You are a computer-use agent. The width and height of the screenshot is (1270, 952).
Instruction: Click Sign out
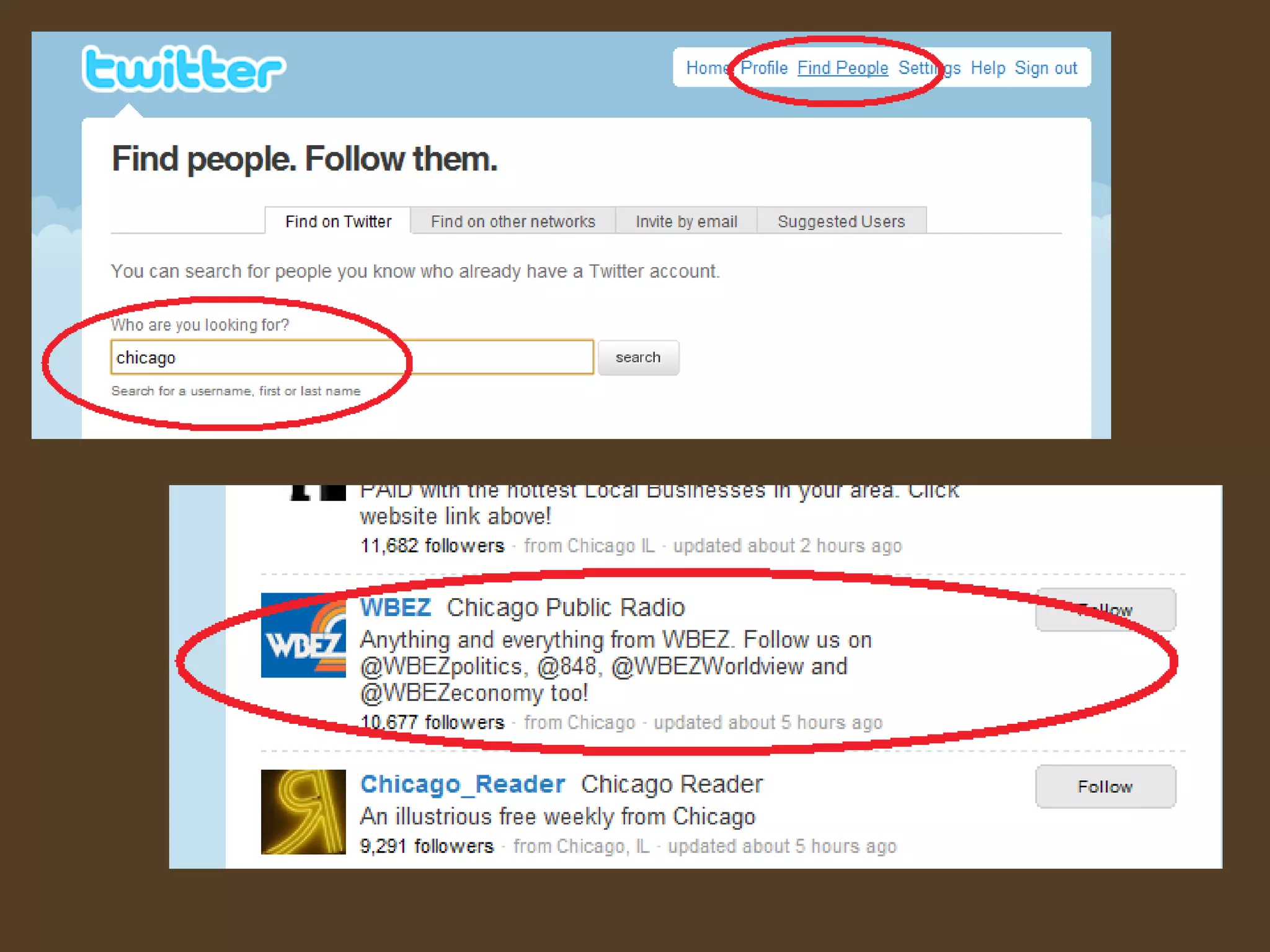(1046, 68)
